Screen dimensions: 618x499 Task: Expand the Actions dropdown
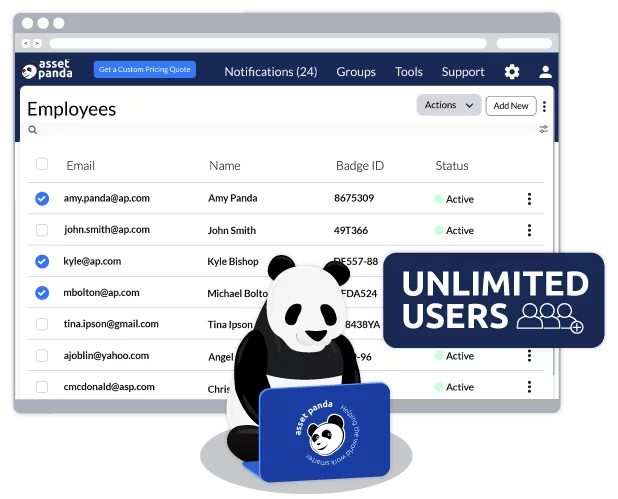pyautogui.click(x=449, y=105)
